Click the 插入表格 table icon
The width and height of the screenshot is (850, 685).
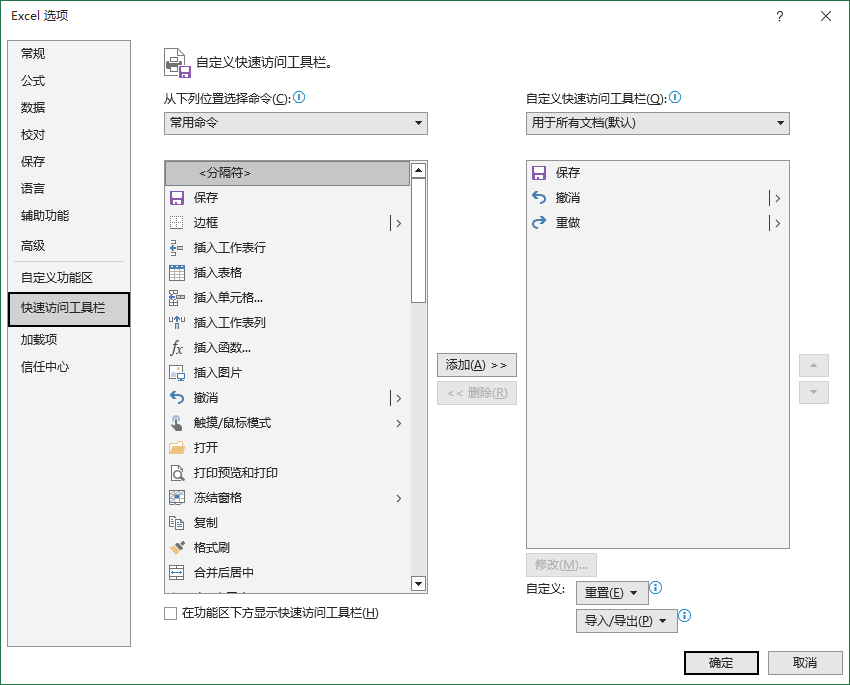177,273
